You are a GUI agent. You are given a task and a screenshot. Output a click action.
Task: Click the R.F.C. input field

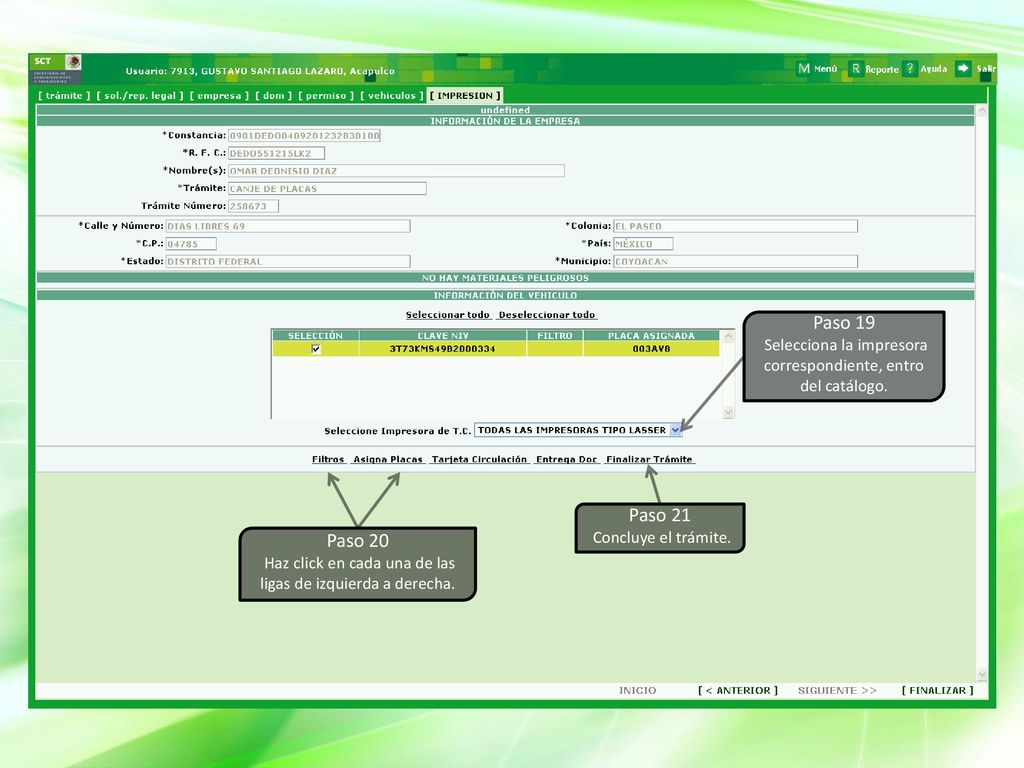tap(276, 153)
